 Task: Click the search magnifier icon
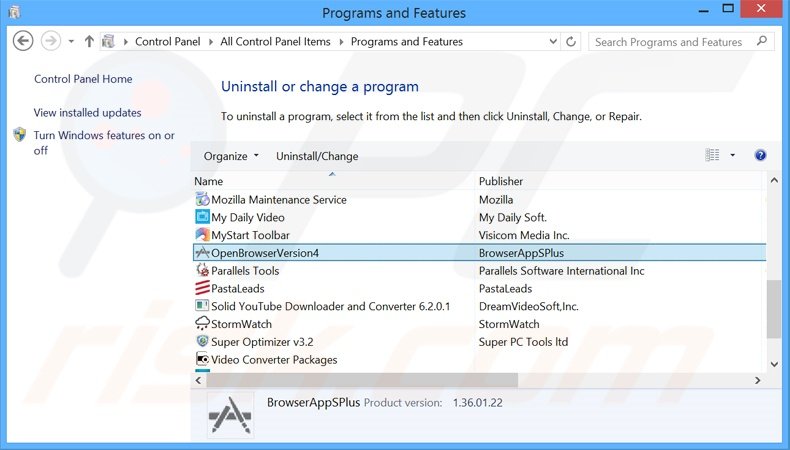click(x=762, y=41)
